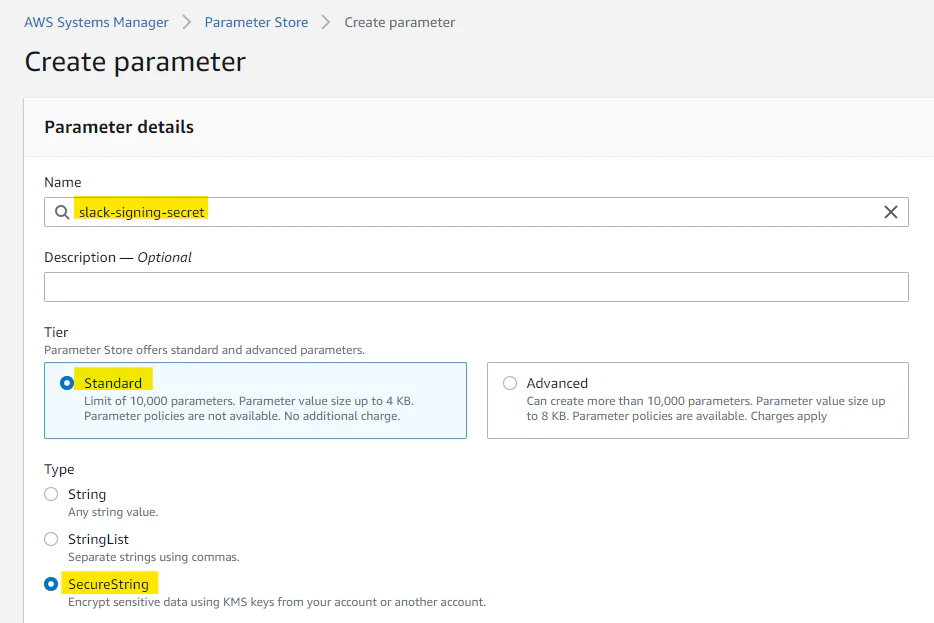Viewport: 934px width, 623px height.
Task: Click the chevron between AWS Systems Manager and Parameter Store
Action: click(x=186, y=23)
